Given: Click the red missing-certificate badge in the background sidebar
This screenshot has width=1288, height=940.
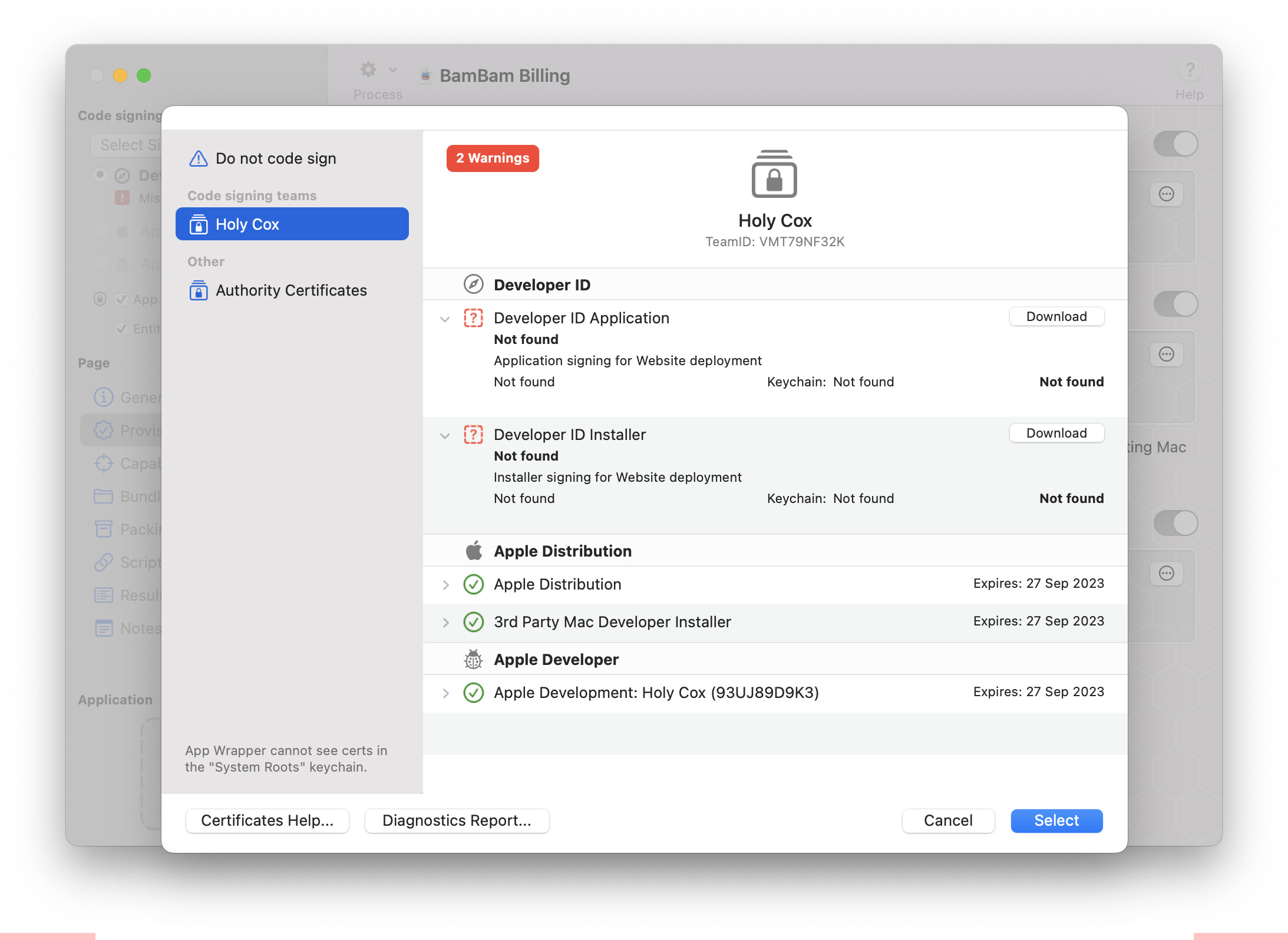Looking at the screenshot, I should click(122, 197).
